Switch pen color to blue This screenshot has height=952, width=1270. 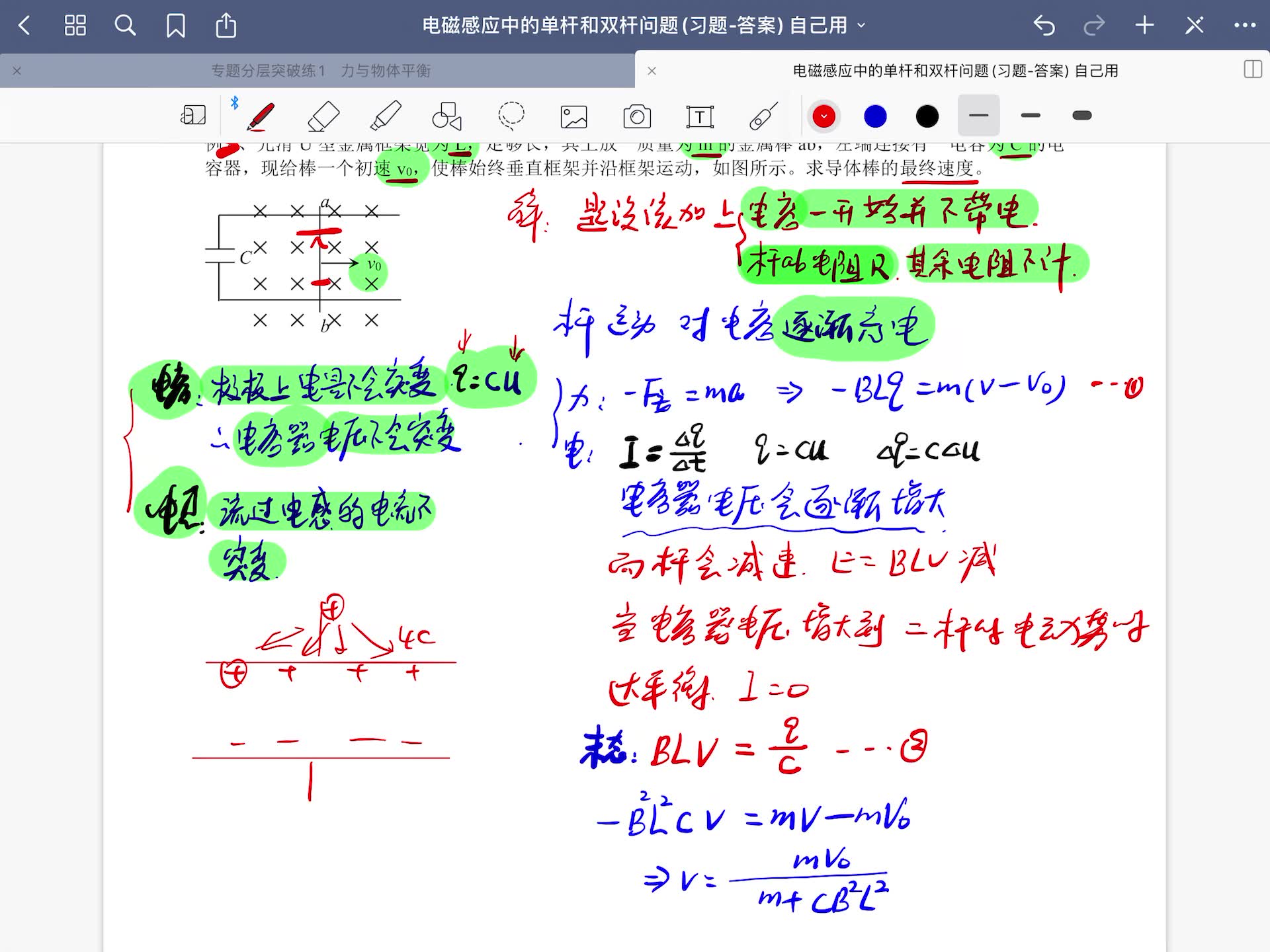pos(875,115)
